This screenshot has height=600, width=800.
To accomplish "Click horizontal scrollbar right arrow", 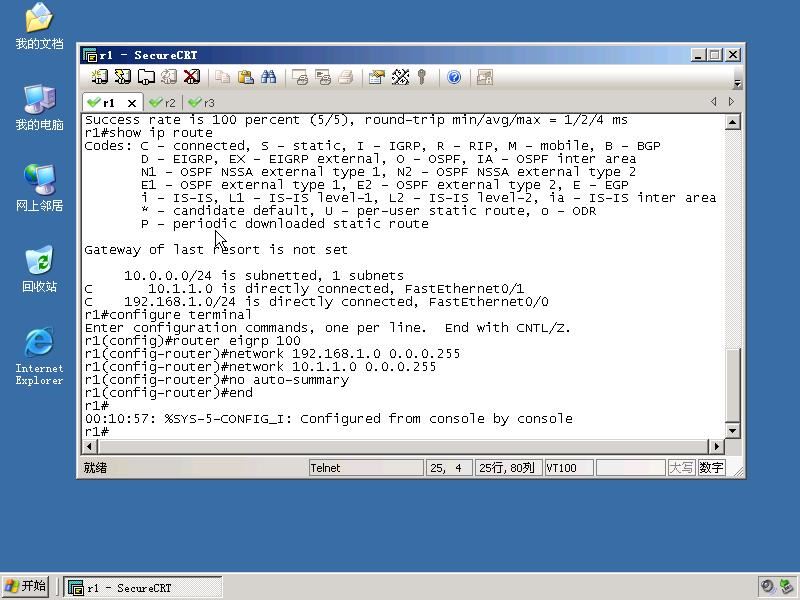I will (716, 446).
